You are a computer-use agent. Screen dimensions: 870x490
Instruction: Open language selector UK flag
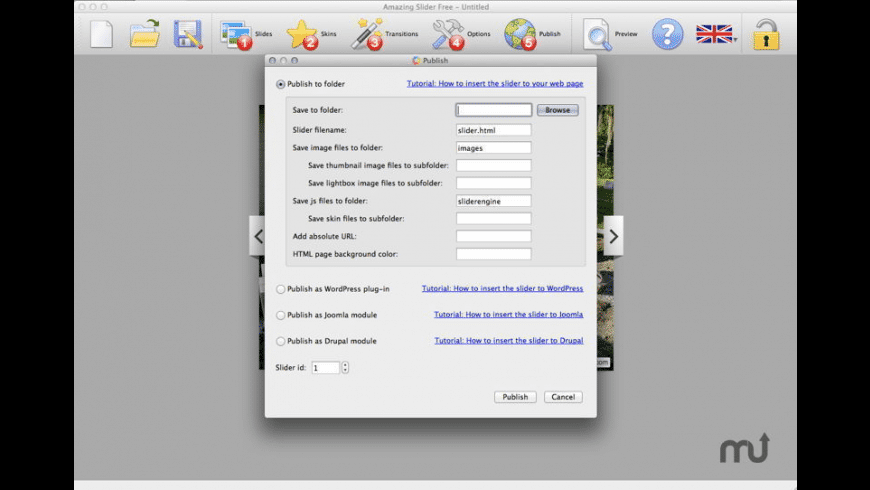[716, 34]
